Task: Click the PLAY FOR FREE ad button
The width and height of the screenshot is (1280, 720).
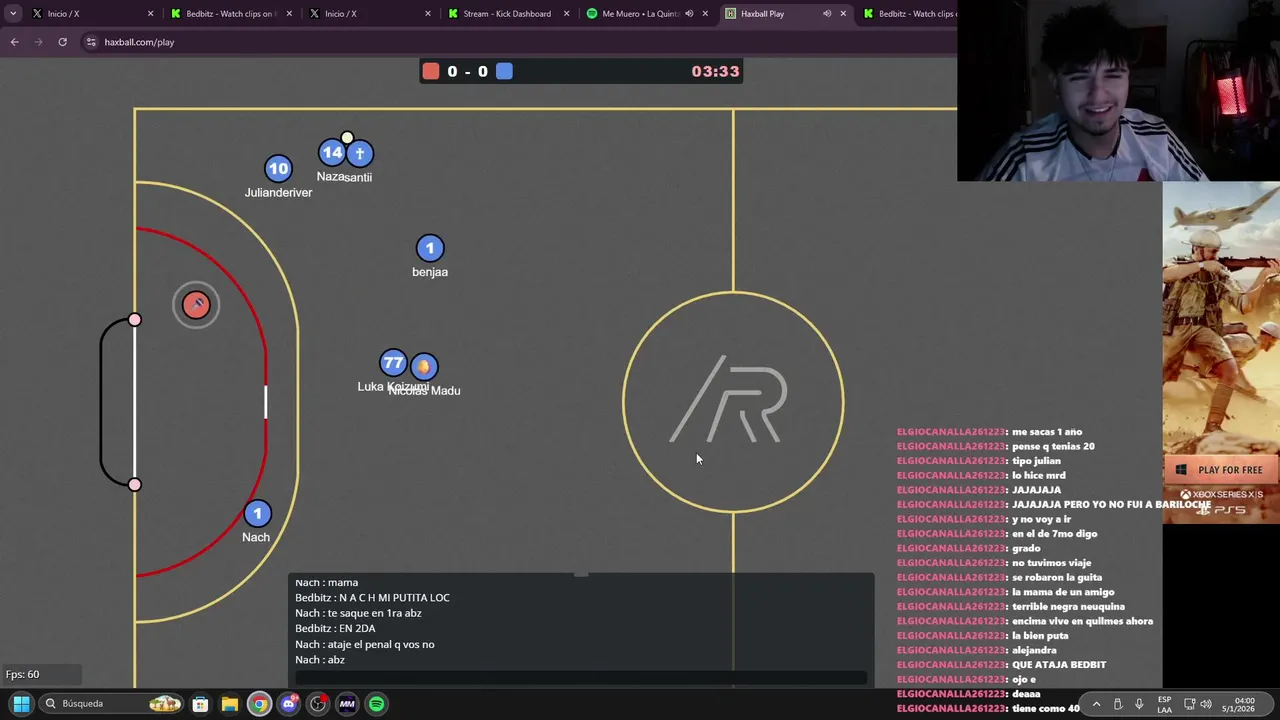Action: click(x=1221, y=470)
